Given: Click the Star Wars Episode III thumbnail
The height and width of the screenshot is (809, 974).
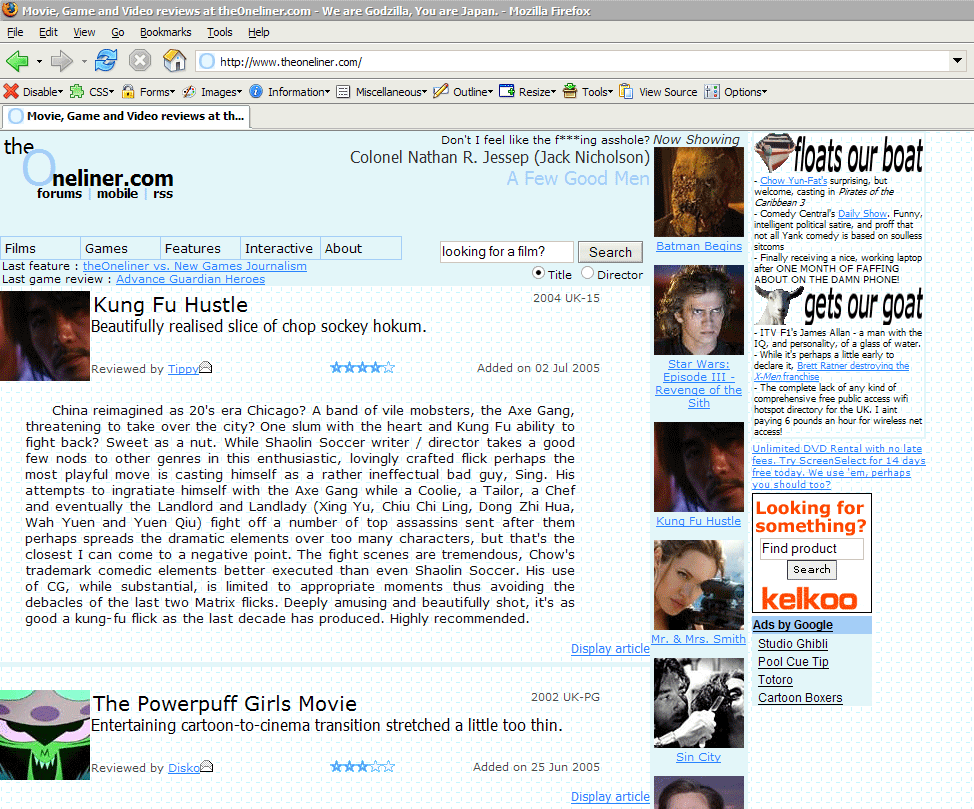Looking at the screenshot, I should (x=699, y=310).
